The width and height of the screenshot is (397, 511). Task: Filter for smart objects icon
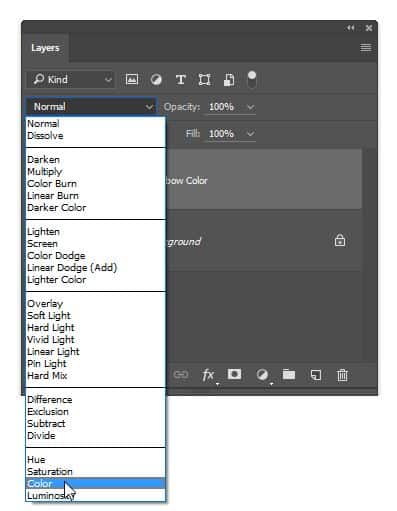point(229,80)
